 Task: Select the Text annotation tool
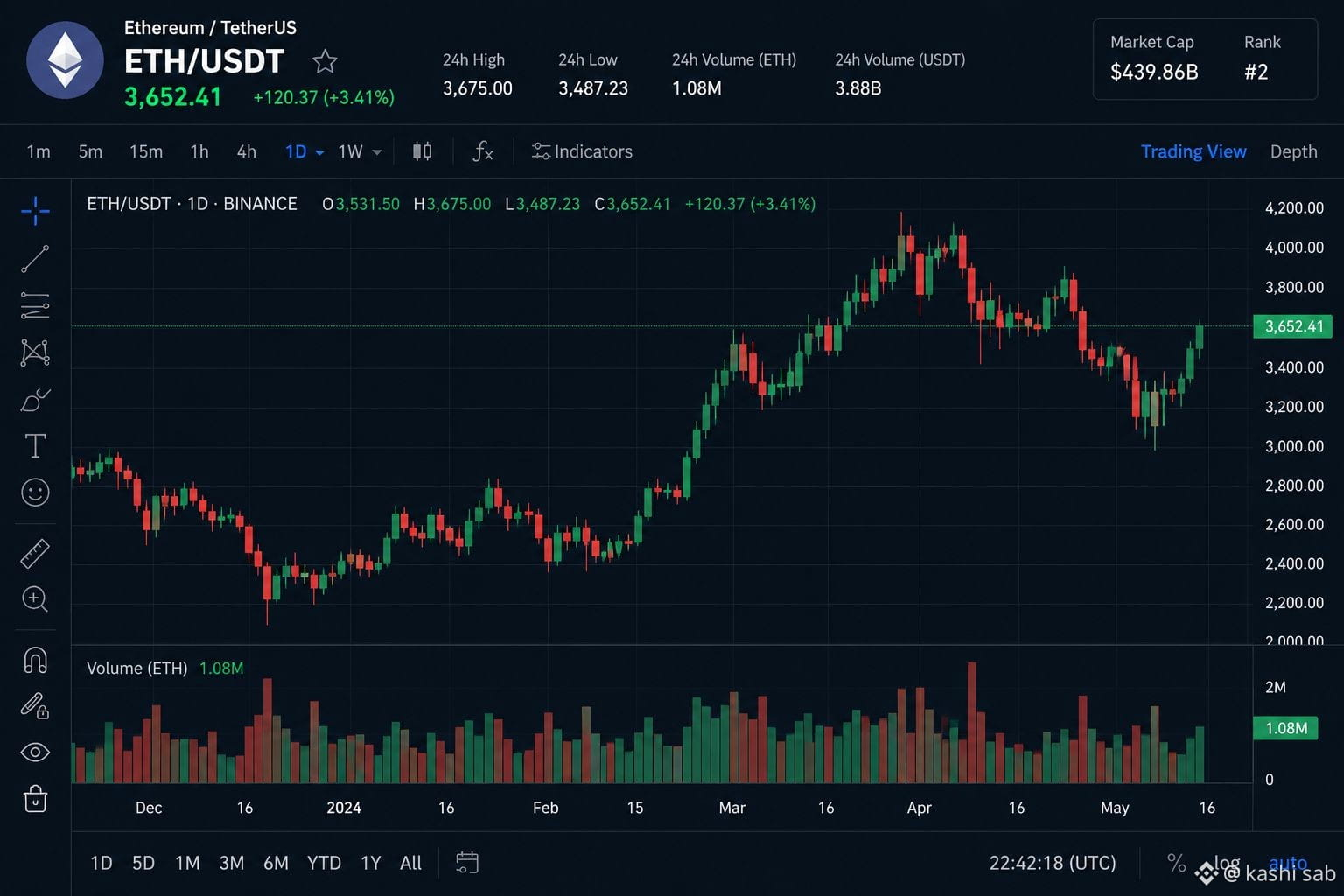point(35,446)
